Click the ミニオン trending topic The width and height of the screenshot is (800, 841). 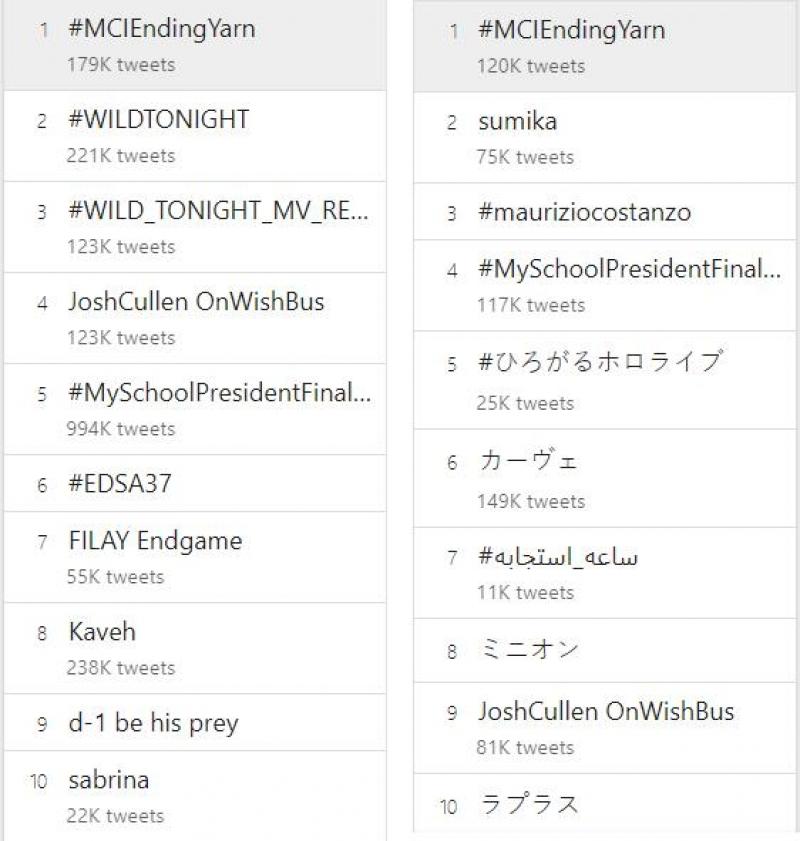click(x=528, y=650)
